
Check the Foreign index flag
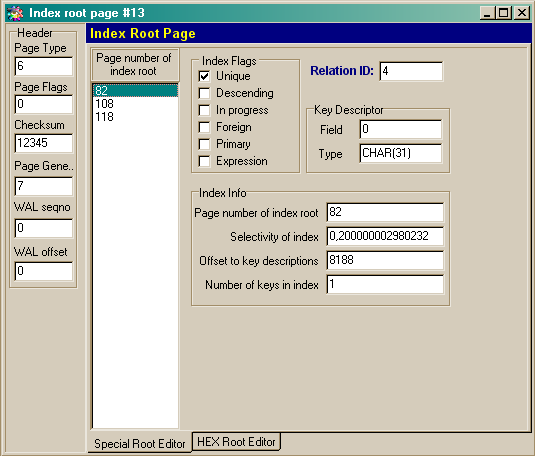tap(204, 127)
